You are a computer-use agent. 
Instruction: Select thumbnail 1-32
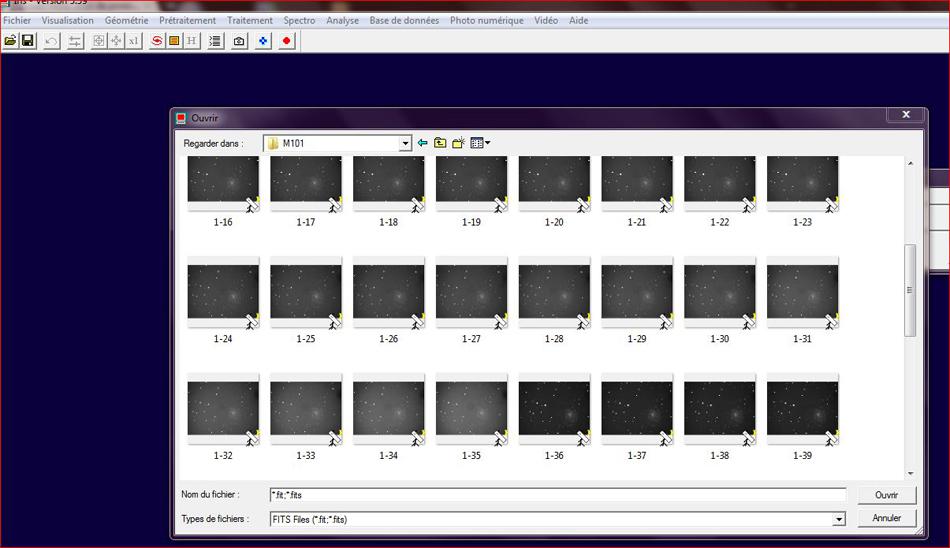223,409
